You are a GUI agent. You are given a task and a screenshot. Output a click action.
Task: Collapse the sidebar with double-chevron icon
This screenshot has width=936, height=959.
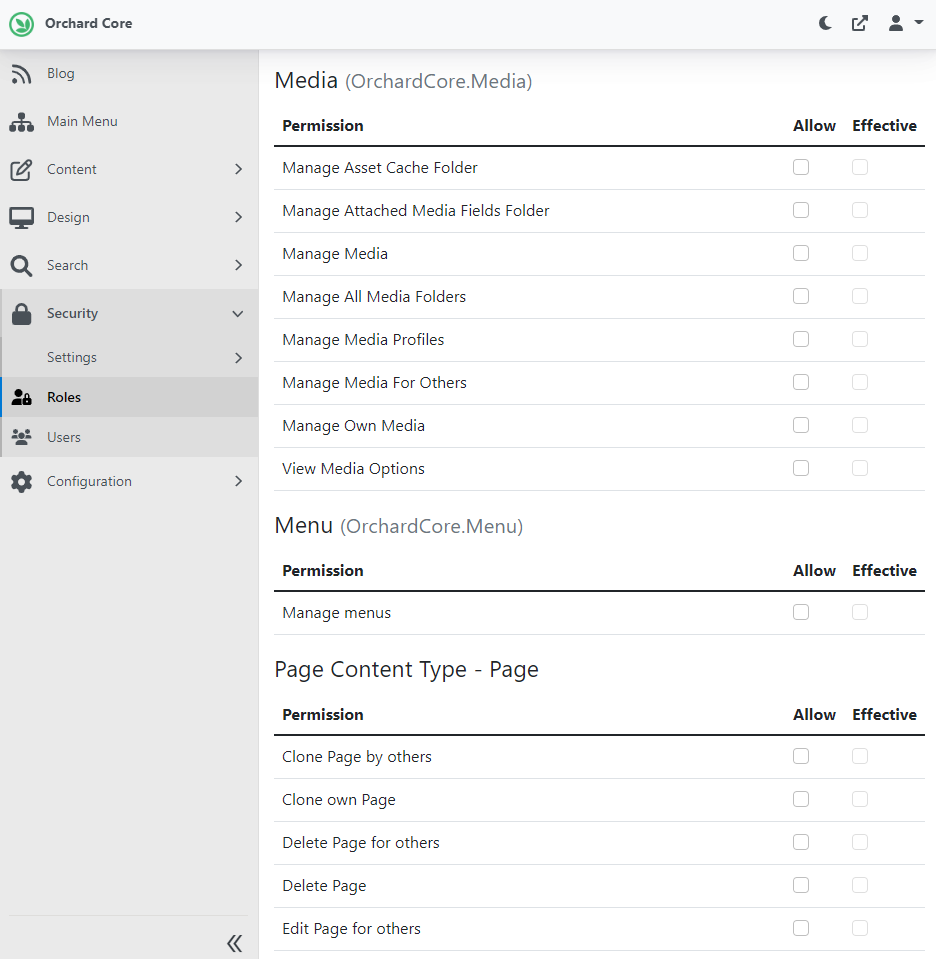coord(235,943)
